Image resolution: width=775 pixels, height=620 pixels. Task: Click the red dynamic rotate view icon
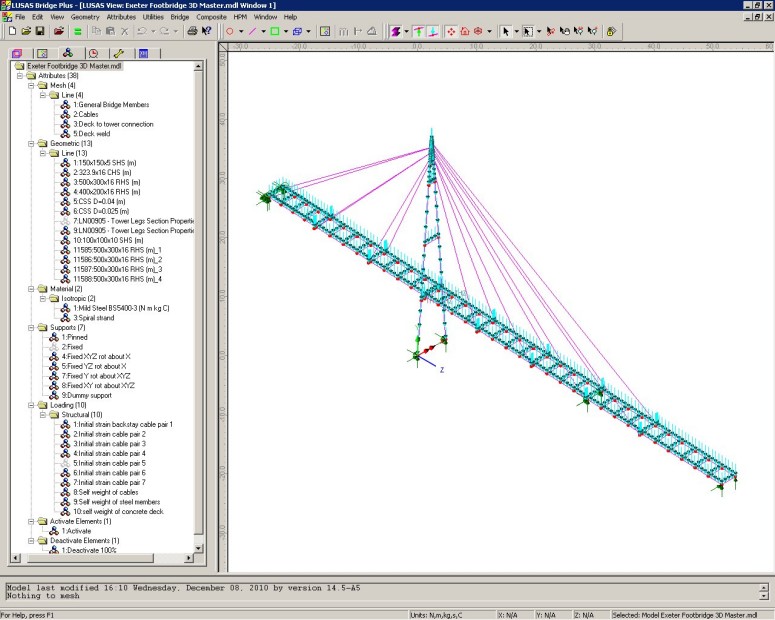point(451,32)
